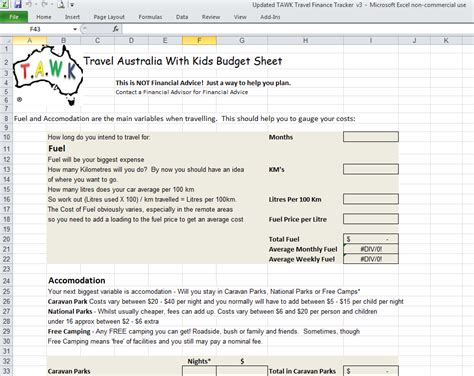Click 'Fuel will be your biggest expense' text
The image size is (474, 376).
96,159
